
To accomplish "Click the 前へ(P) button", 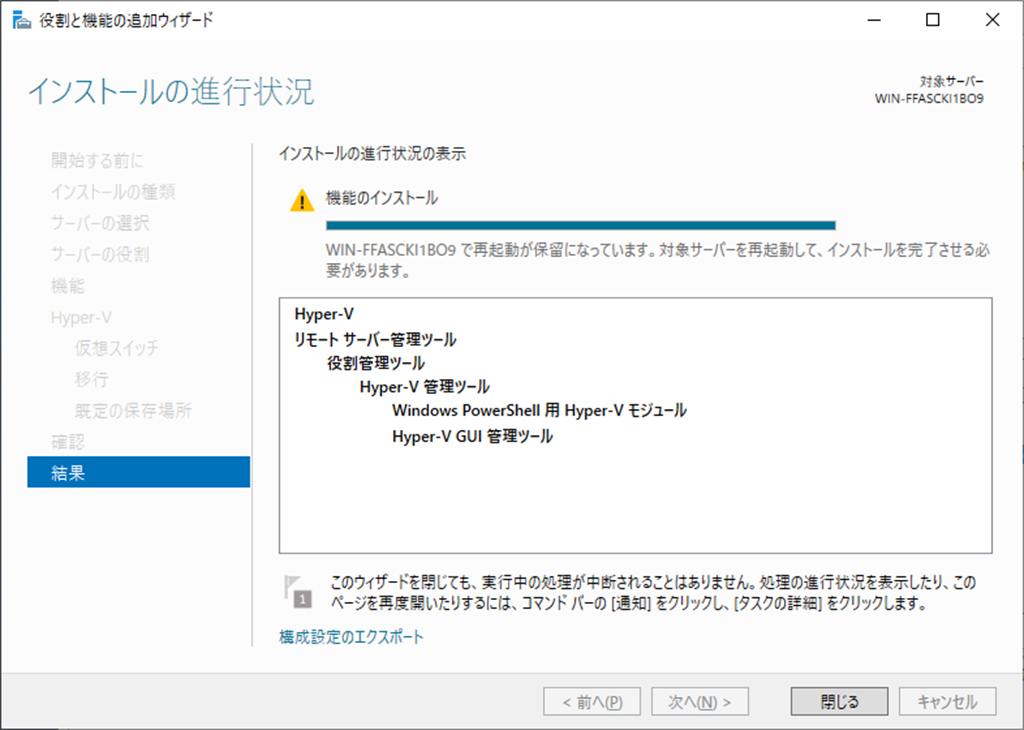I will click(x=592, y=702).
